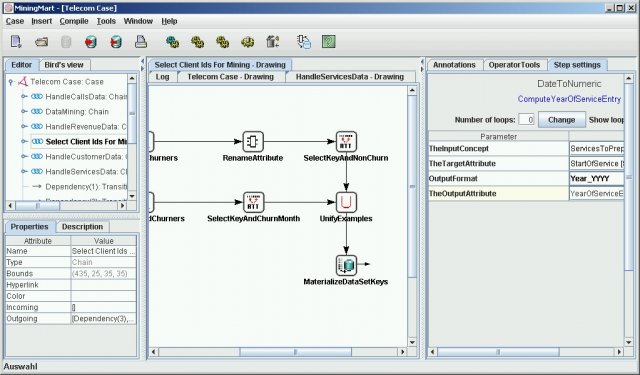This screenshot has height=375, width=640.
Task: Open the Tools menu
Action: [x=106, y=21]
